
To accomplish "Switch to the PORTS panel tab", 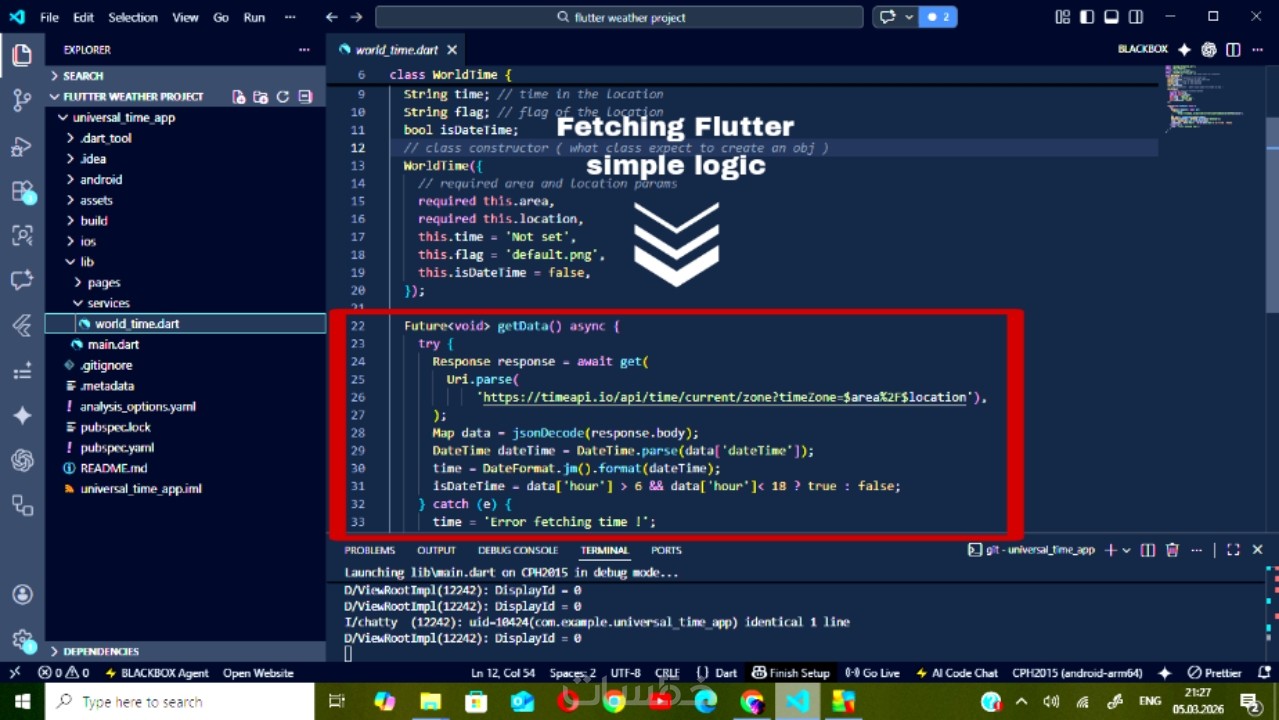I will (666, 550).
